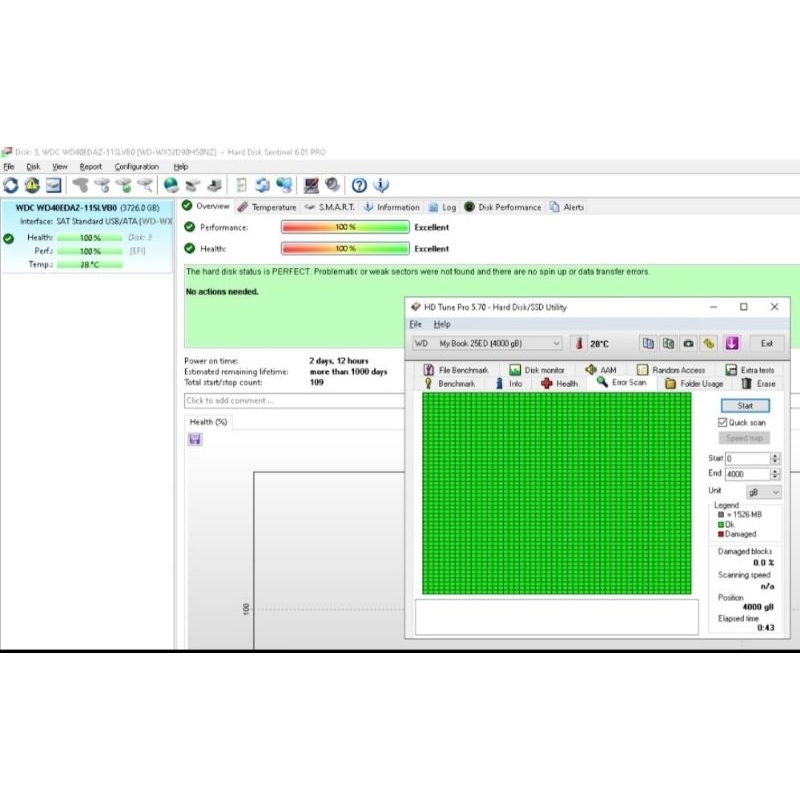Select the Health (%) graph tab
This screenshot has height=800, width=800.
(x=208, y=422)
